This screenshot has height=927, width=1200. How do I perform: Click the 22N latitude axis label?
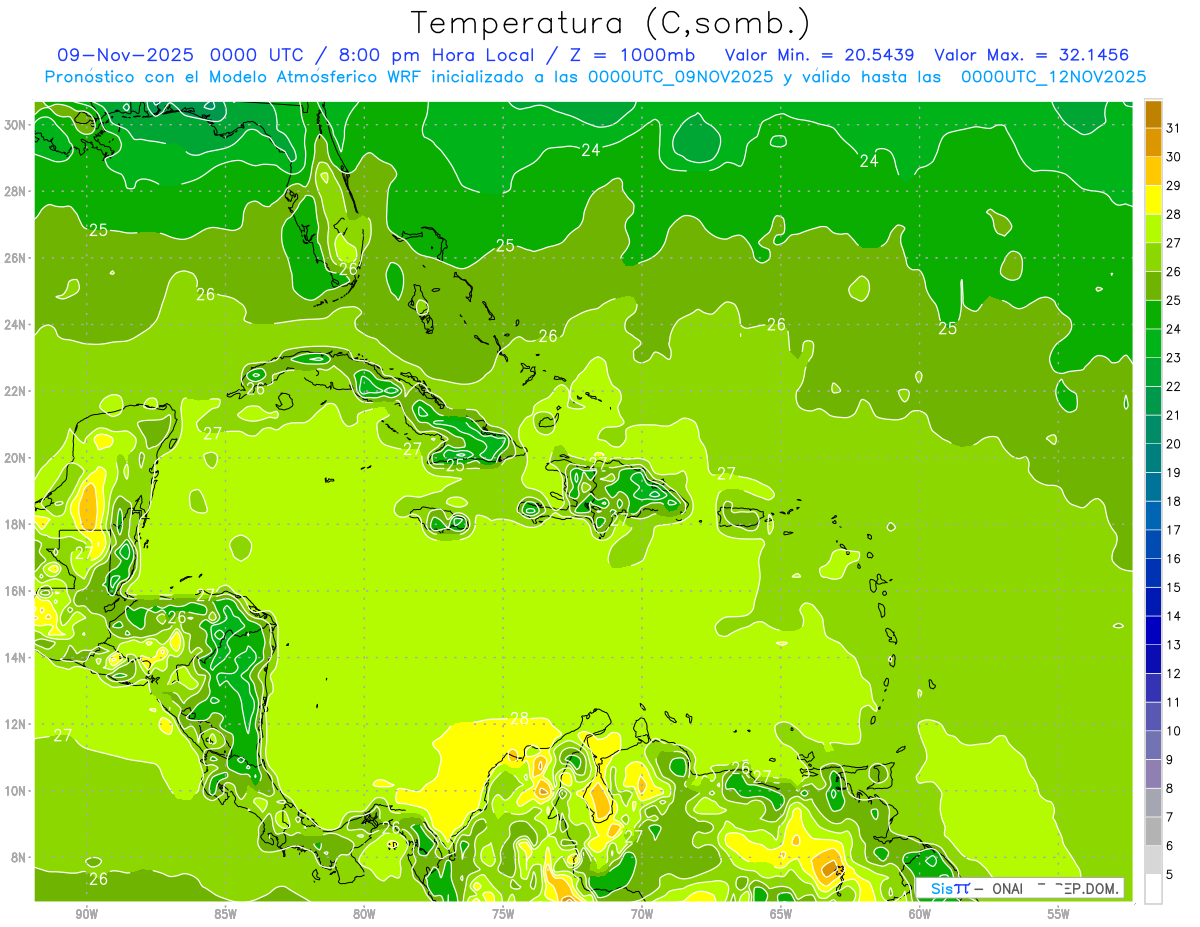[x=15, y=391]
